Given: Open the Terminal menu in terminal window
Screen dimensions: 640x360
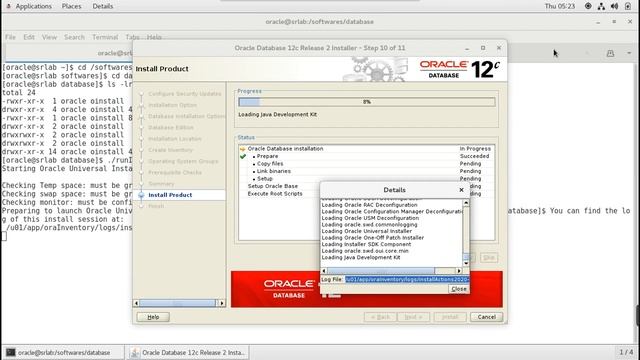Looking at the screenshot, I should pos(105,37).
